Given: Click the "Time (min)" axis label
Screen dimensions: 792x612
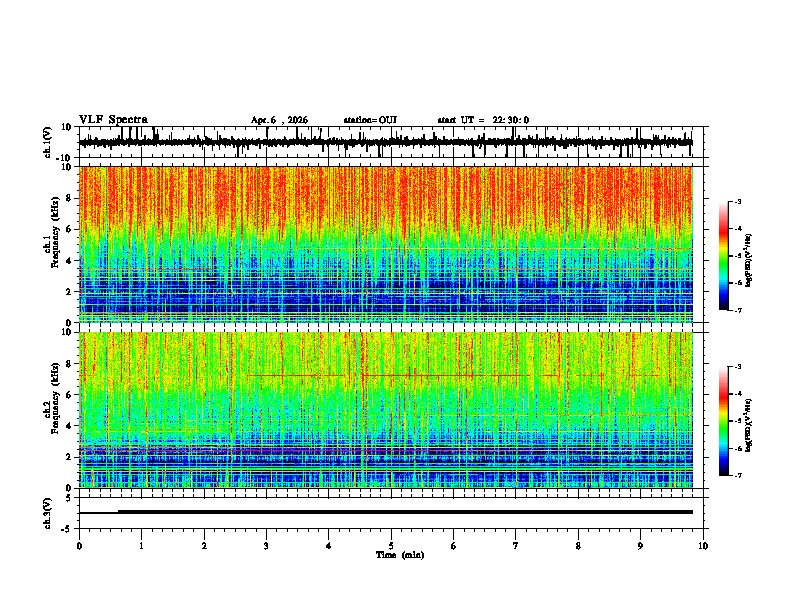Looking at the screenshot, I should (x=400, y=555).
